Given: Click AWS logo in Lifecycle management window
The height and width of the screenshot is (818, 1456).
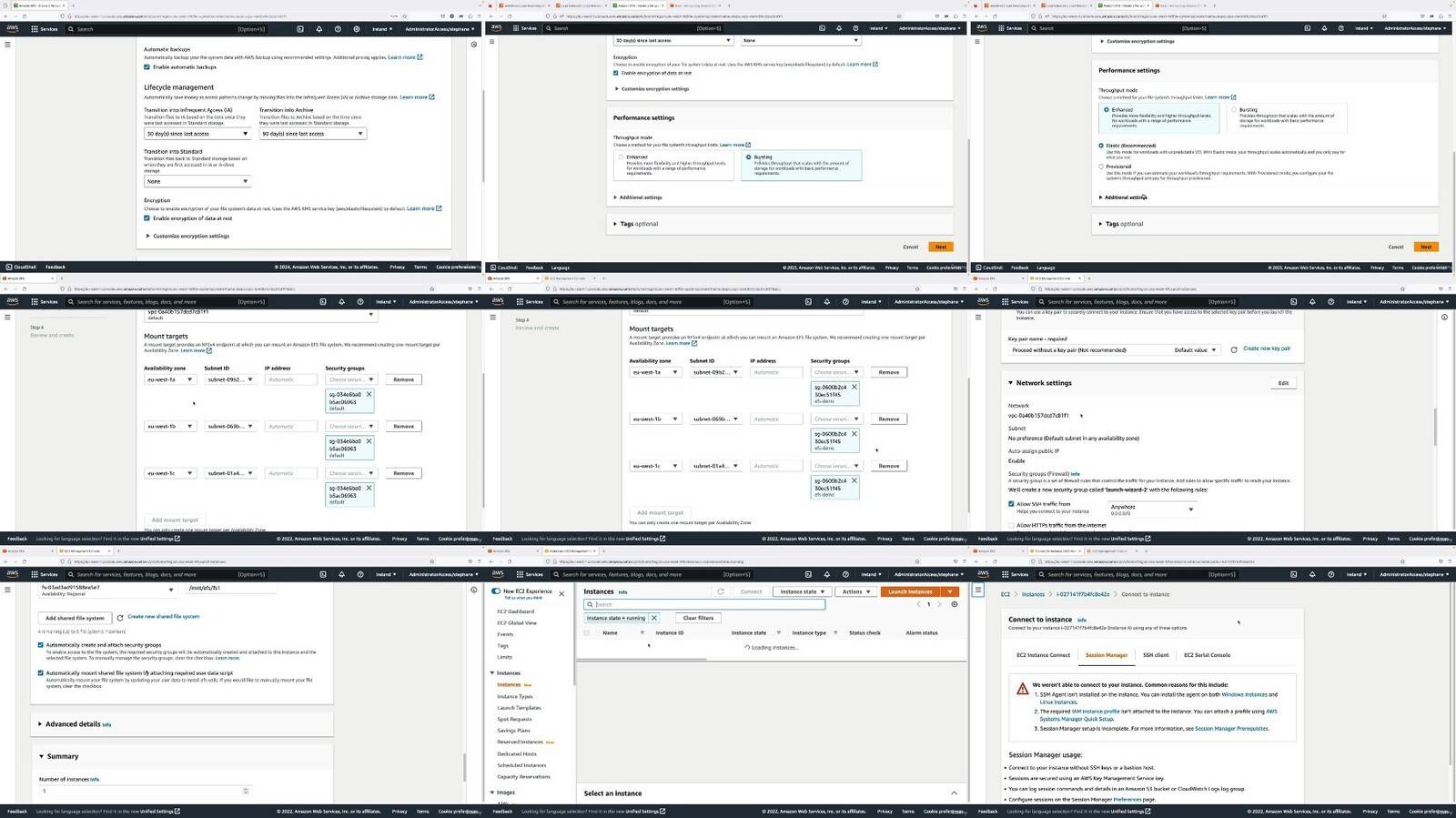Looking at the screenshot, I should pyautogui.click(x=12, y=29).
